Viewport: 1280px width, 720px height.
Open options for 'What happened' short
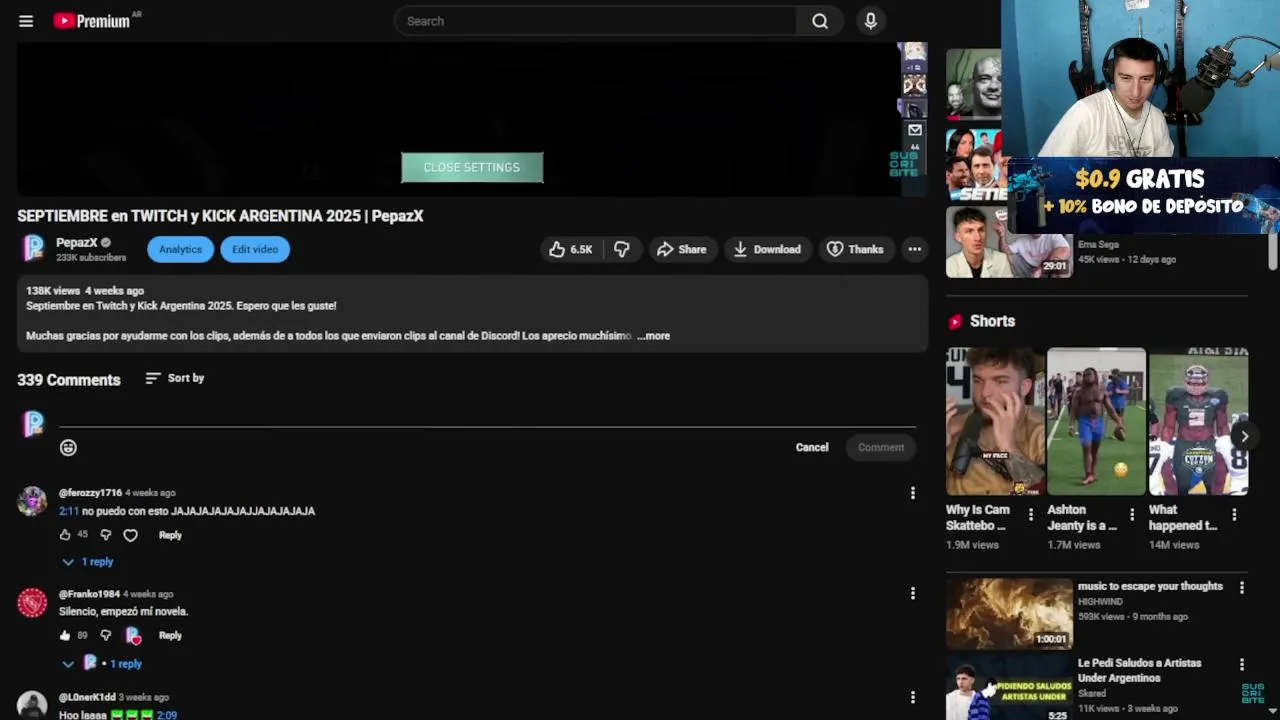pyautogui.click(x=1234, y=514)
